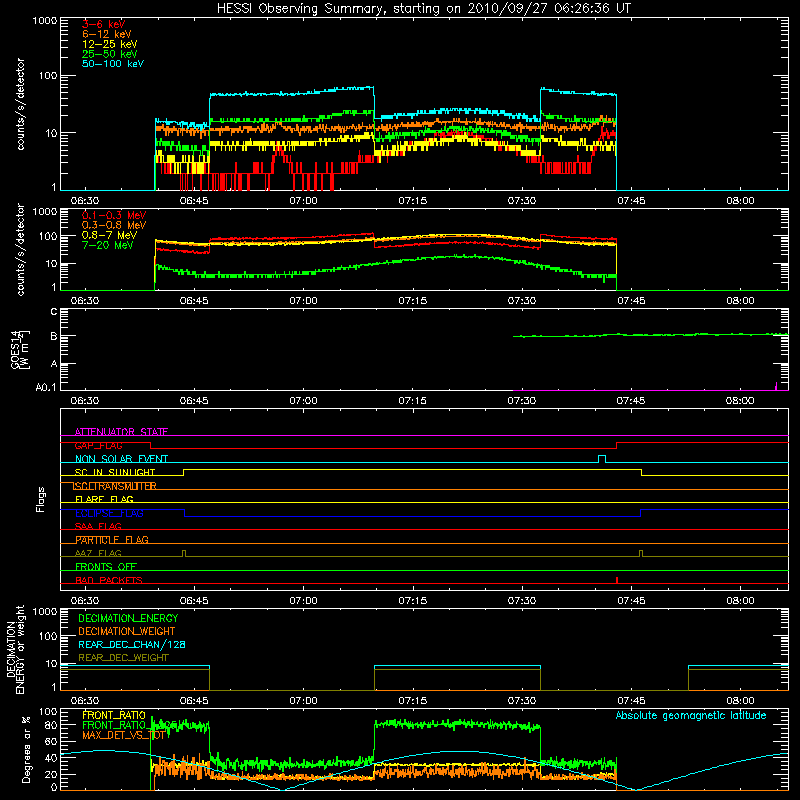The image size is (800, 800).
Task: Select the orange 6-12 keV legend label
Action: tap(107, 34)
